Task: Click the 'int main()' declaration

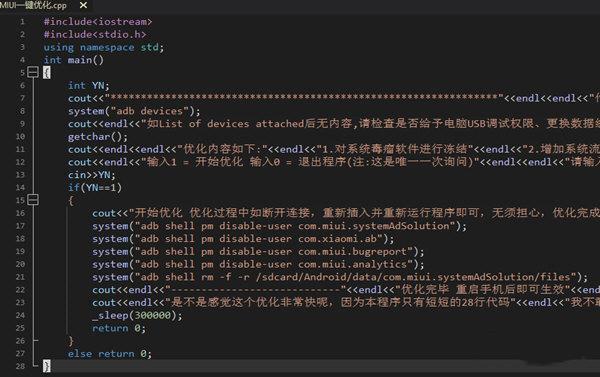Action: tap(73, 60)
